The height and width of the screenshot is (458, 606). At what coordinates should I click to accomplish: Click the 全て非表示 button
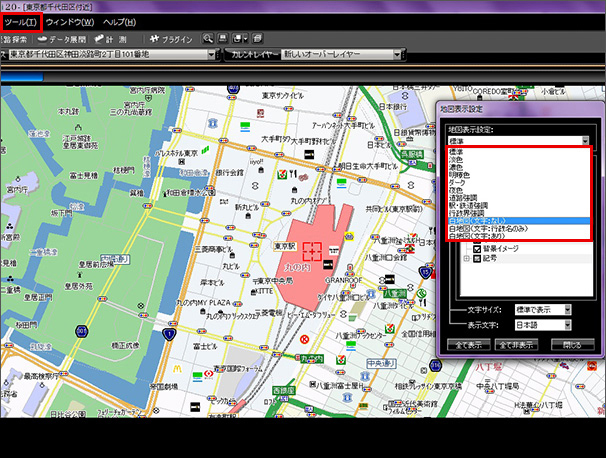(516, 345)
